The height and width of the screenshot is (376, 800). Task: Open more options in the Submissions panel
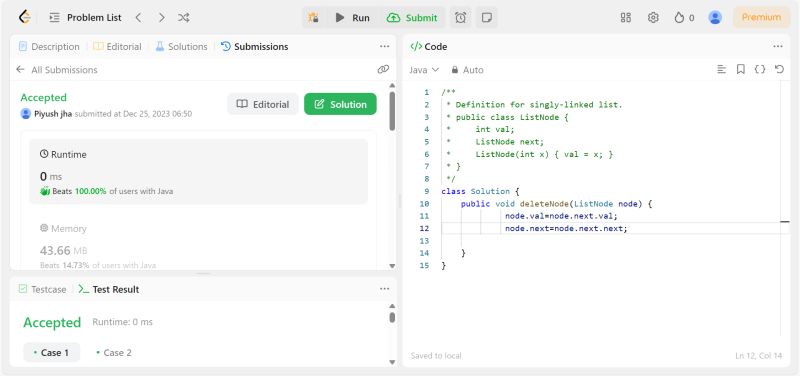[x=384, y=46]
